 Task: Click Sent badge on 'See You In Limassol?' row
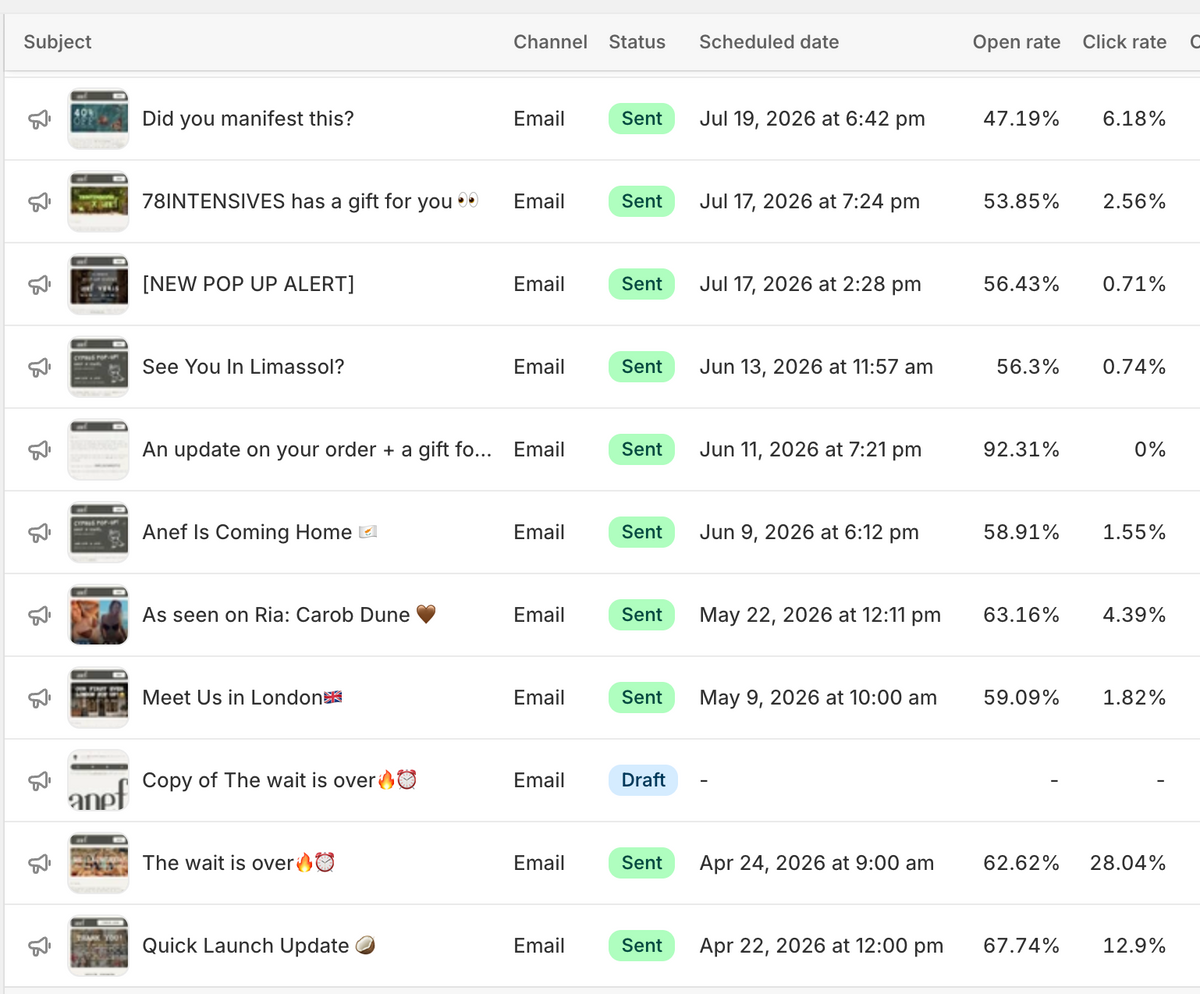(642, 367)
